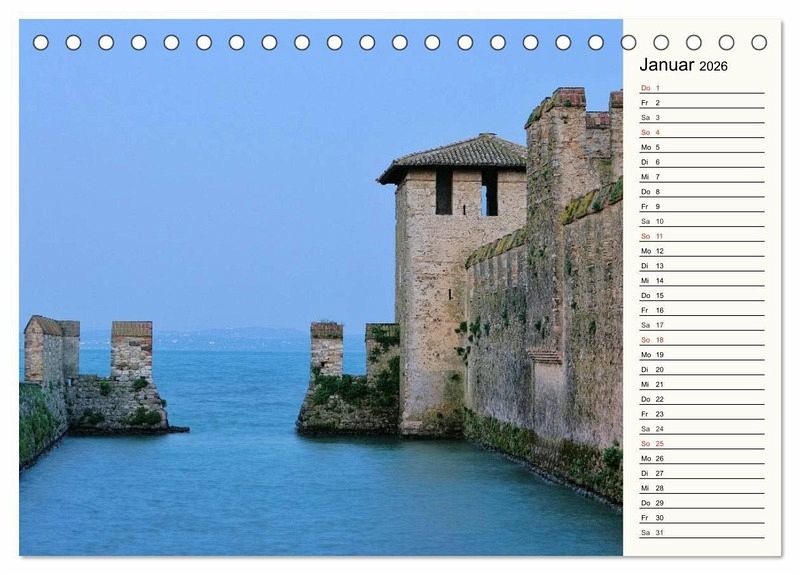Viewport: 800px width, 575px height.
Task: Select the 'Sa 3' calendar row
Action: [x=702, y=117]
